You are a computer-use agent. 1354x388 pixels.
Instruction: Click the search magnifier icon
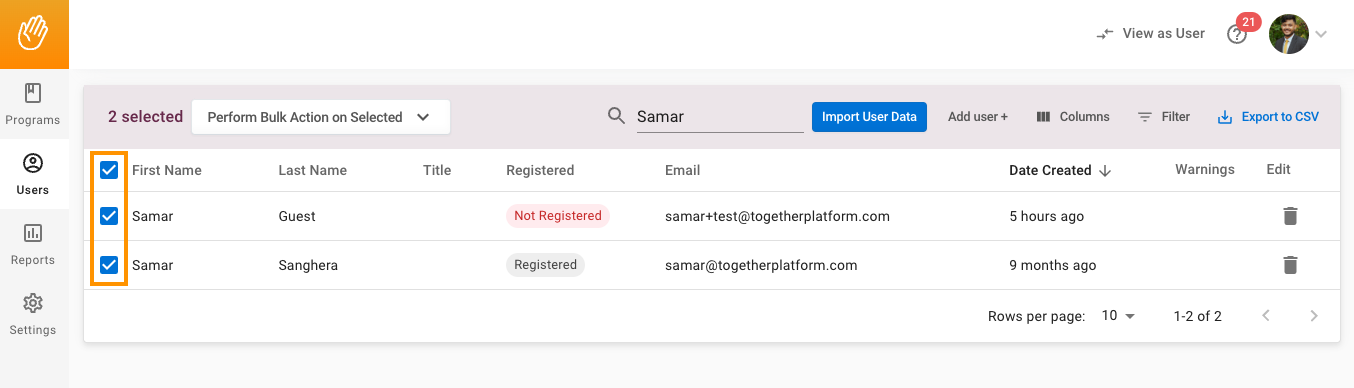pos(617,116)
